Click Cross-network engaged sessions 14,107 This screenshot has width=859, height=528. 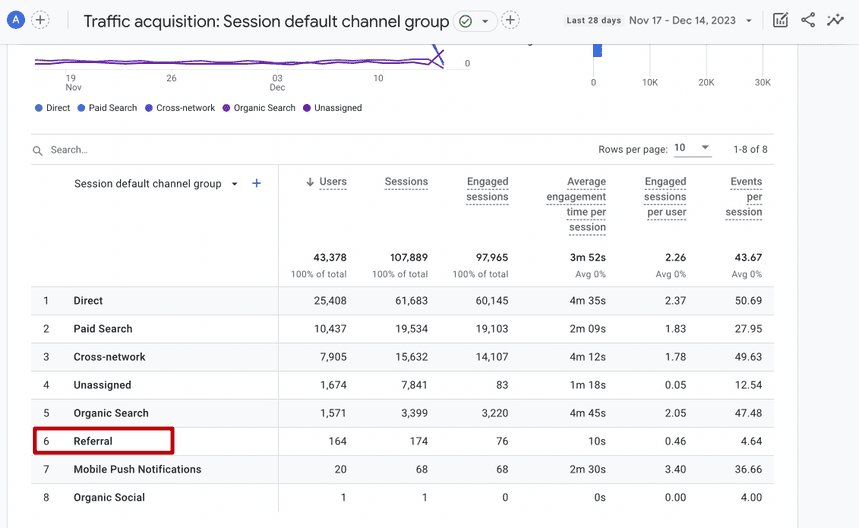pyautogui.click(x=492, y=357)
